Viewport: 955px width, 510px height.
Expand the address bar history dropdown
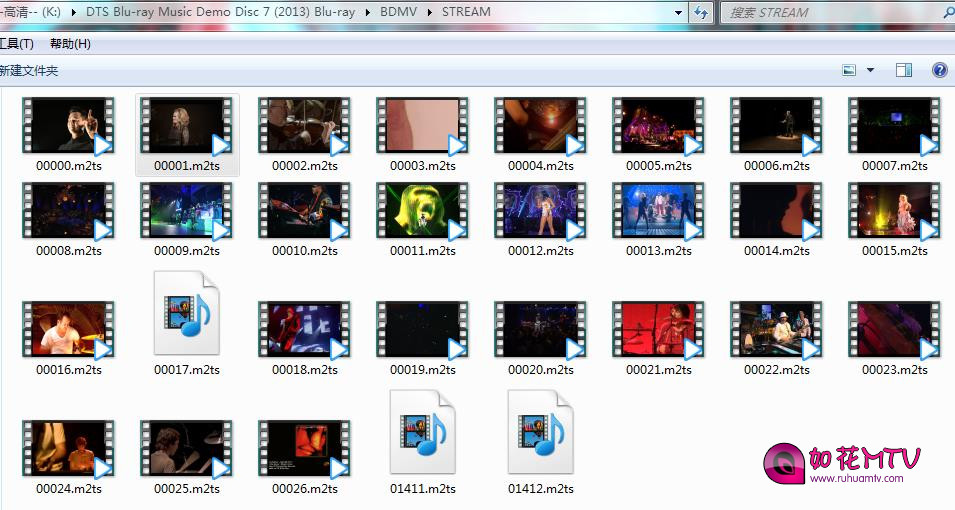click(x=678, y=13)
